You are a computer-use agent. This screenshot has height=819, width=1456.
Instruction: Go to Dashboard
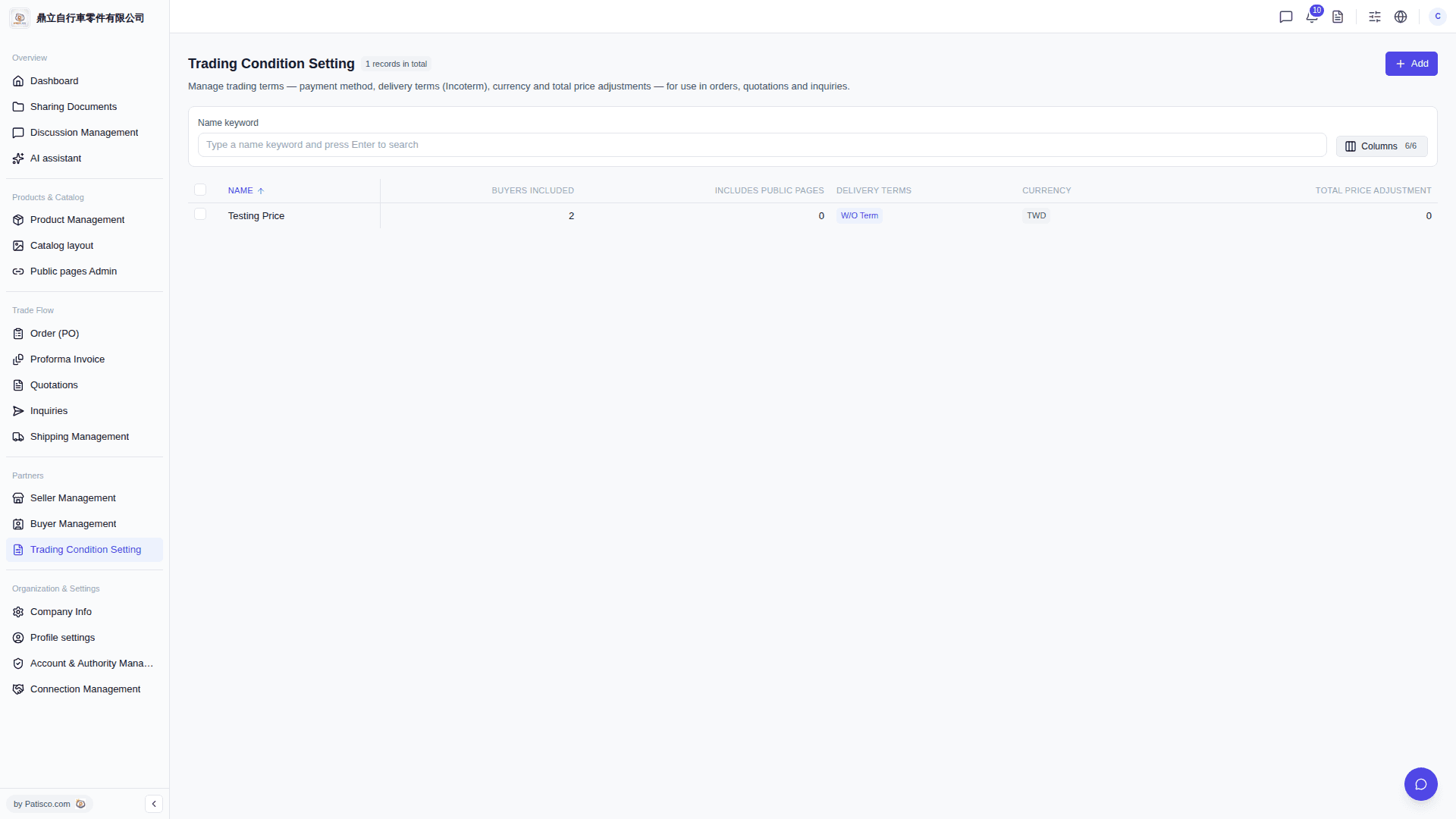point(84,81)
